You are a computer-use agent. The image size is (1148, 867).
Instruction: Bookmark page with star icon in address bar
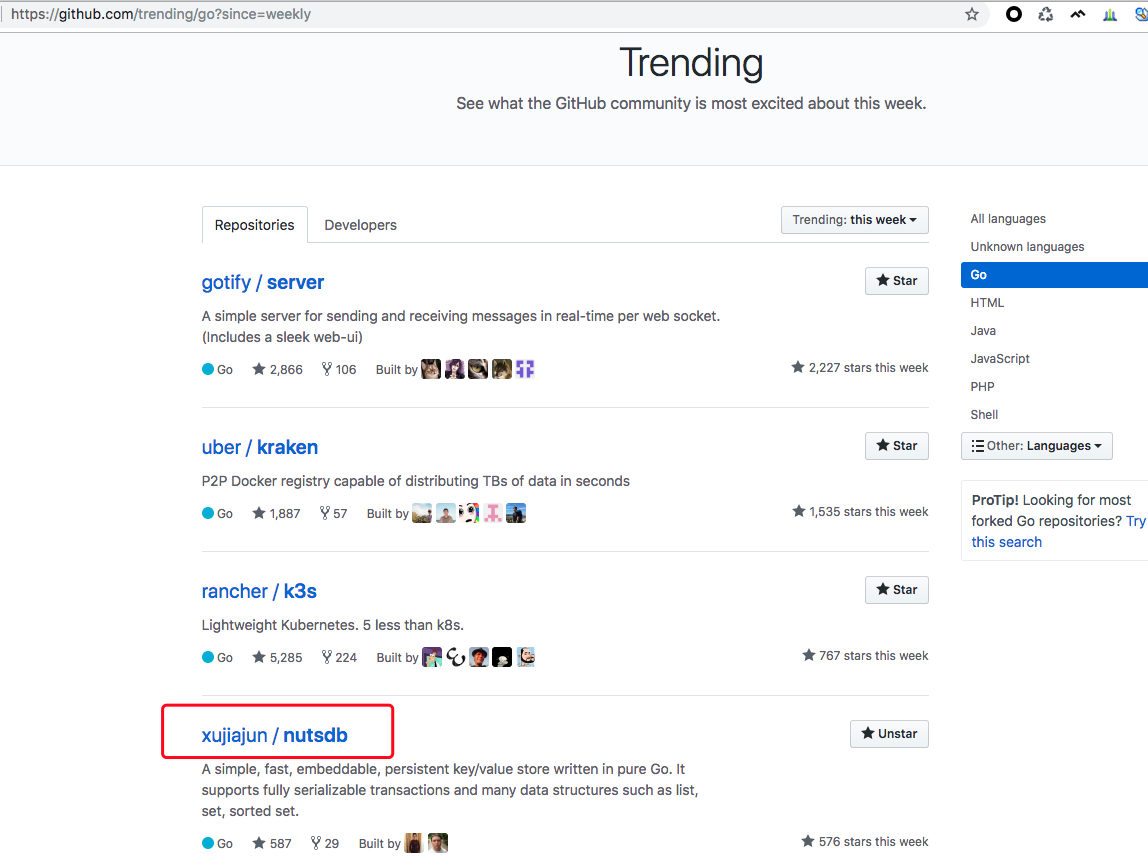(972, 15)
